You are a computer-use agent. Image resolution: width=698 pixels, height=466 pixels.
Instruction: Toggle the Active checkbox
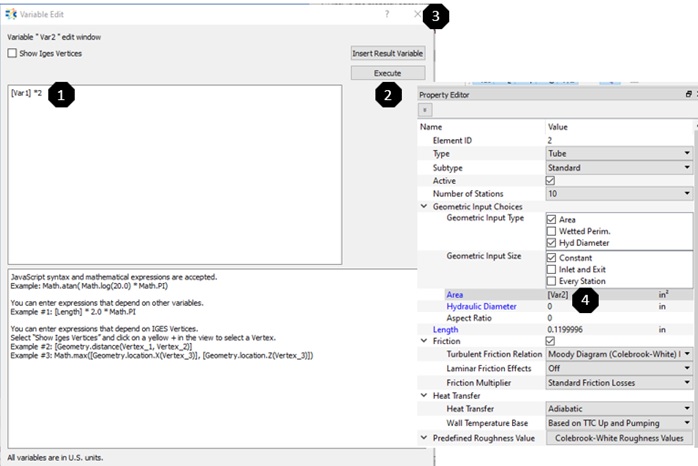click(x=552, y=180)
